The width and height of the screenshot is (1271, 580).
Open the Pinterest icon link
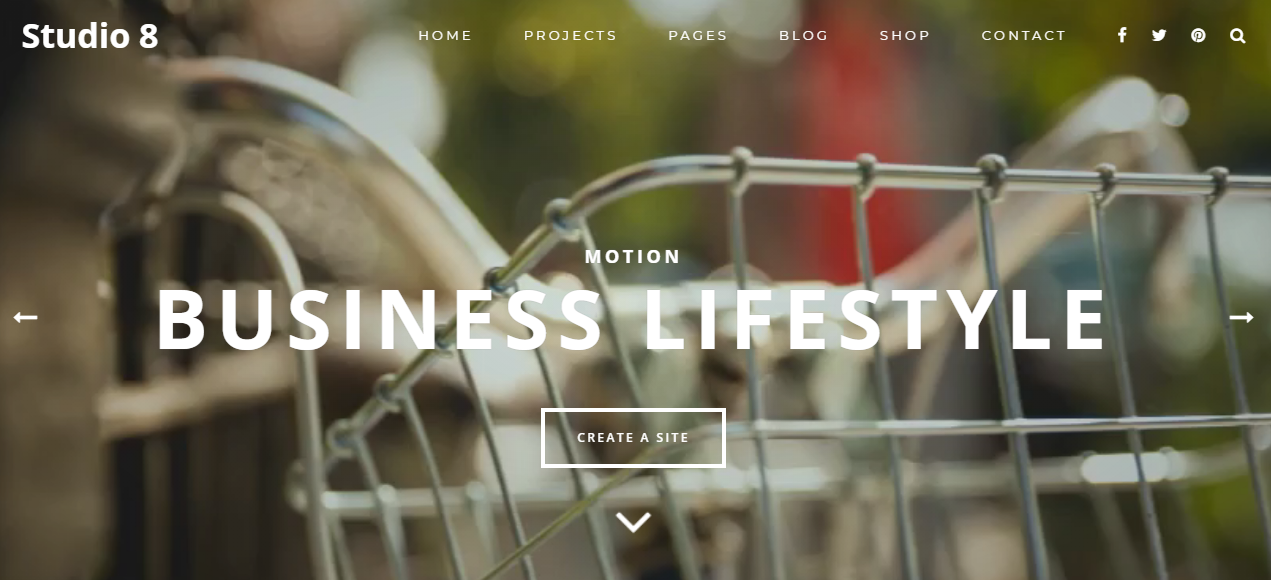[x=1198, y=35]
